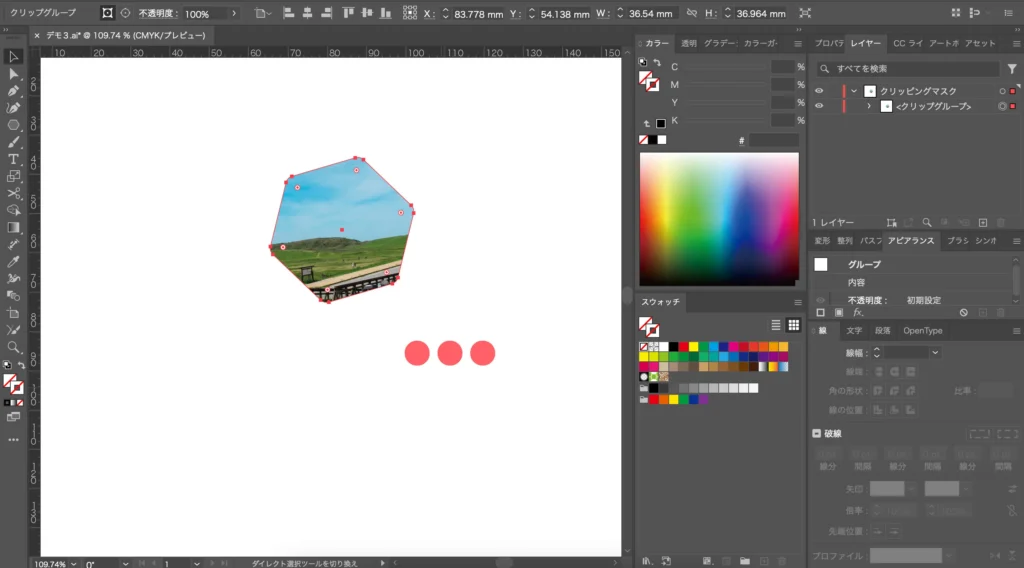Screen dimensions: 1024x568
Task: Select the Eyedropper tool
Action: click(14, 261)
